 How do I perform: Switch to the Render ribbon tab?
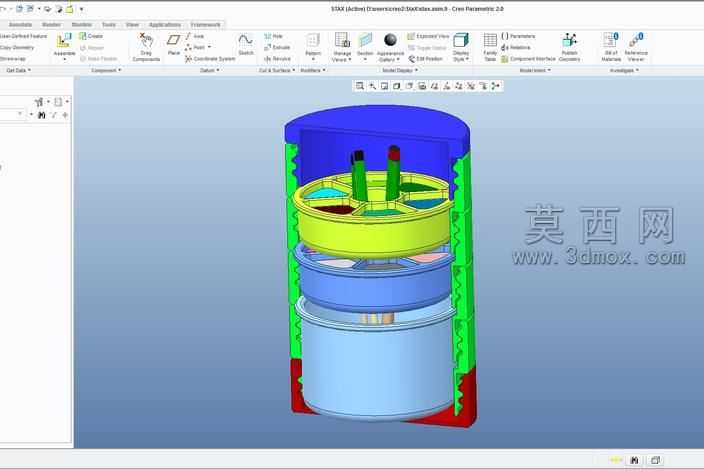tap(51, 25)
